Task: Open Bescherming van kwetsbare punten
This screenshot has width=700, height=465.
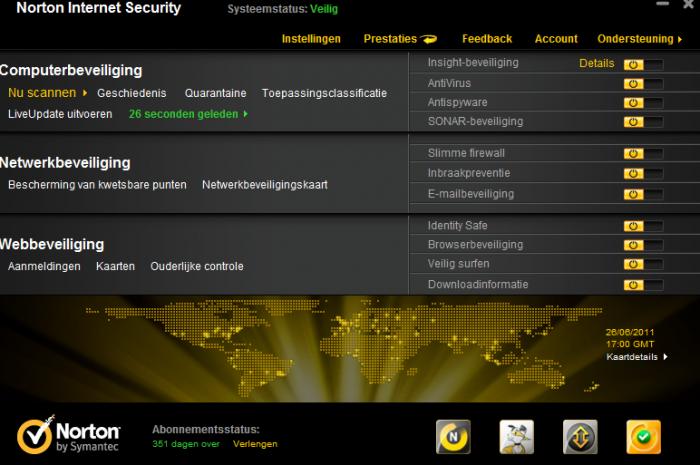Action: 97,185
